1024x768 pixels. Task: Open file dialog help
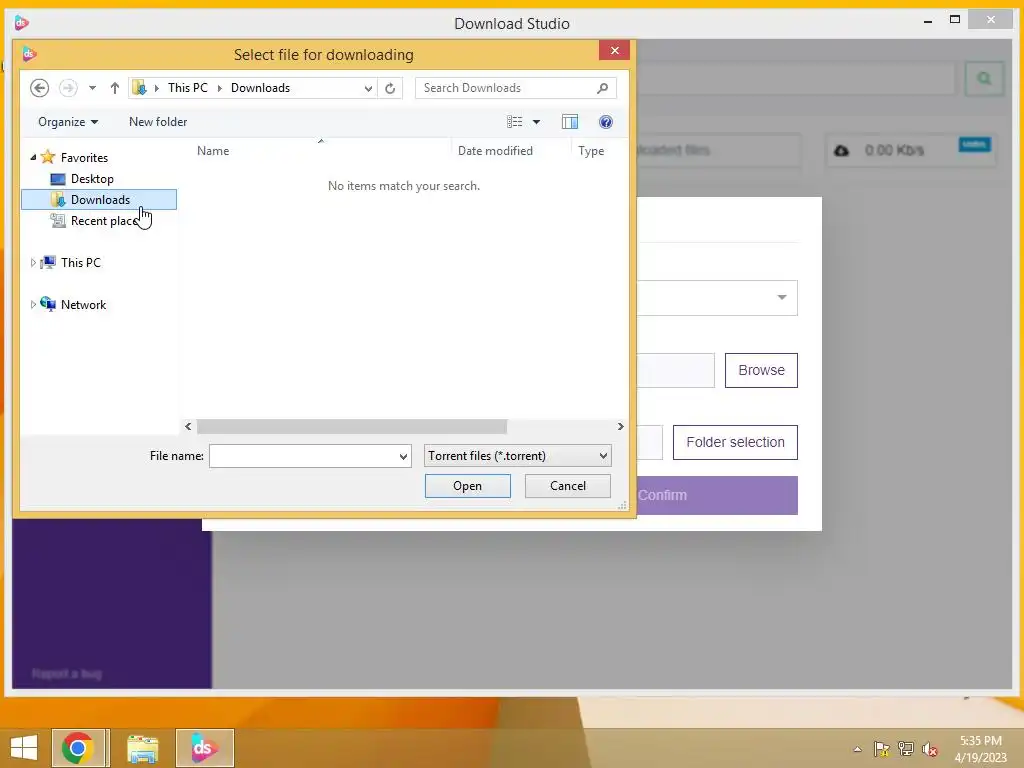[605, 122]
